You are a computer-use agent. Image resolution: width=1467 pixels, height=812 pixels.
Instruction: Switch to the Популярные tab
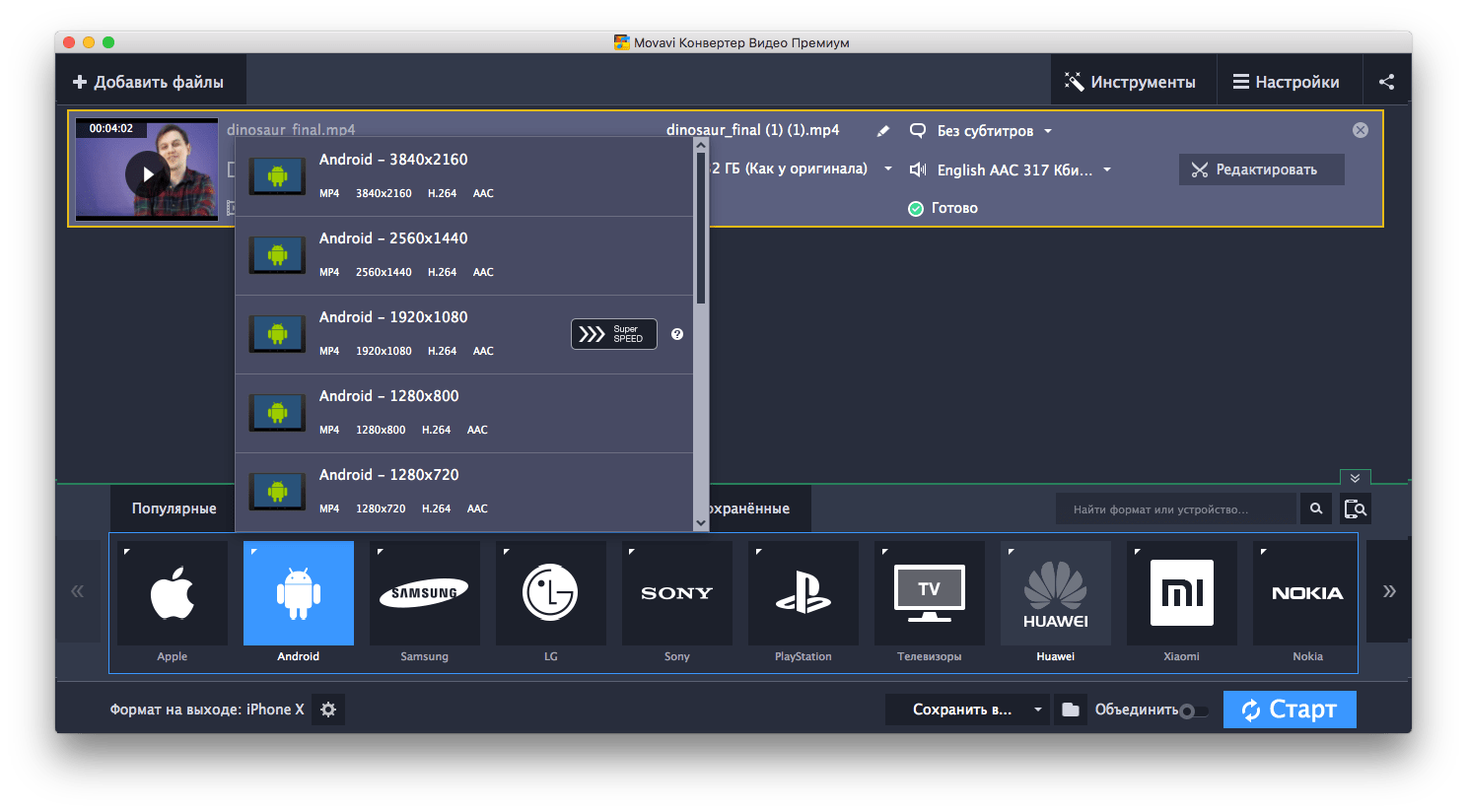(x=174, y=508)
